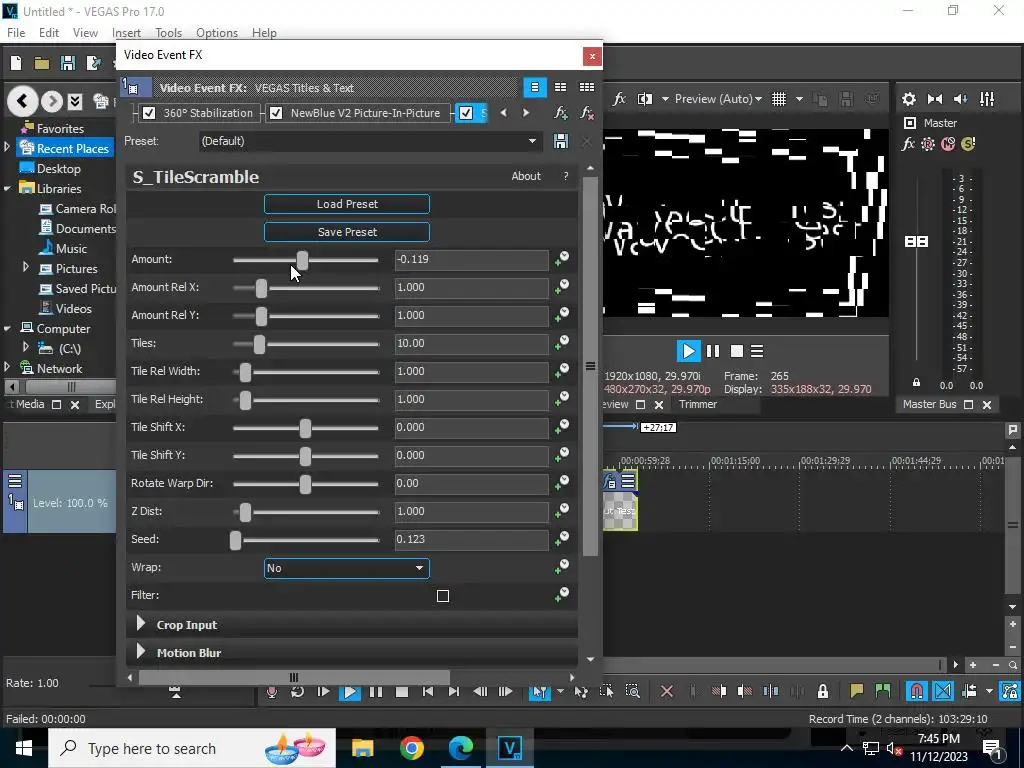Click the New project icon in toolbar
The width and height of the screenshot is (1024, 768).
(x=16, y=63)
